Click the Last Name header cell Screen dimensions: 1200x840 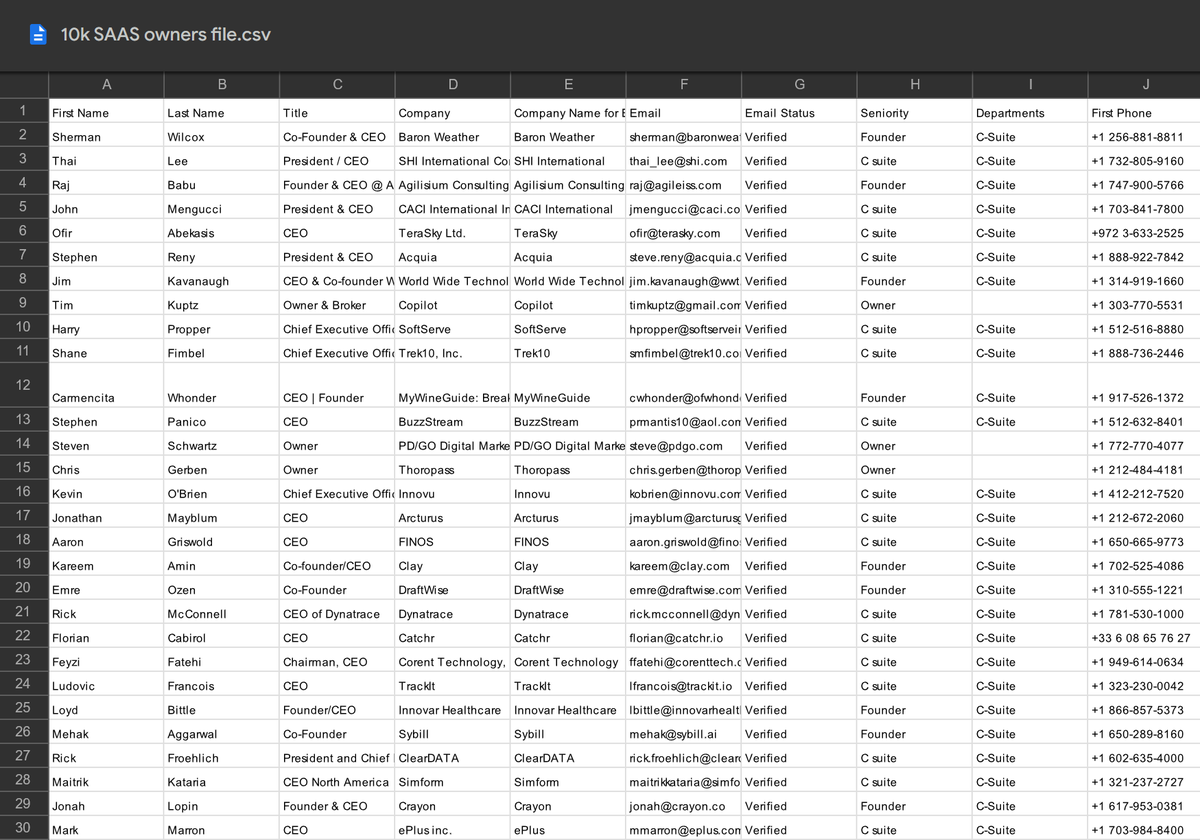[222, 112]
